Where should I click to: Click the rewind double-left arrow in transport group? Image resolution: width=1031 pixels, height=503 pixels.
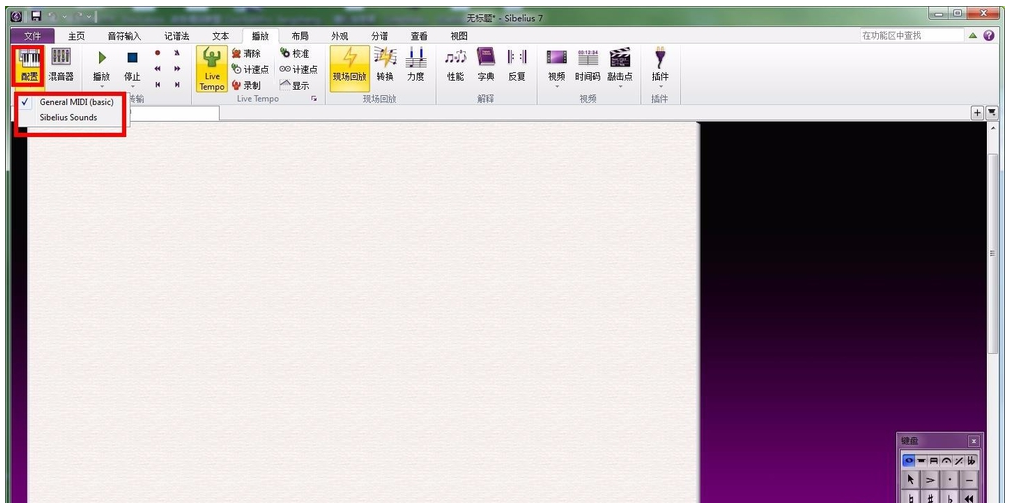pos(158,68)
